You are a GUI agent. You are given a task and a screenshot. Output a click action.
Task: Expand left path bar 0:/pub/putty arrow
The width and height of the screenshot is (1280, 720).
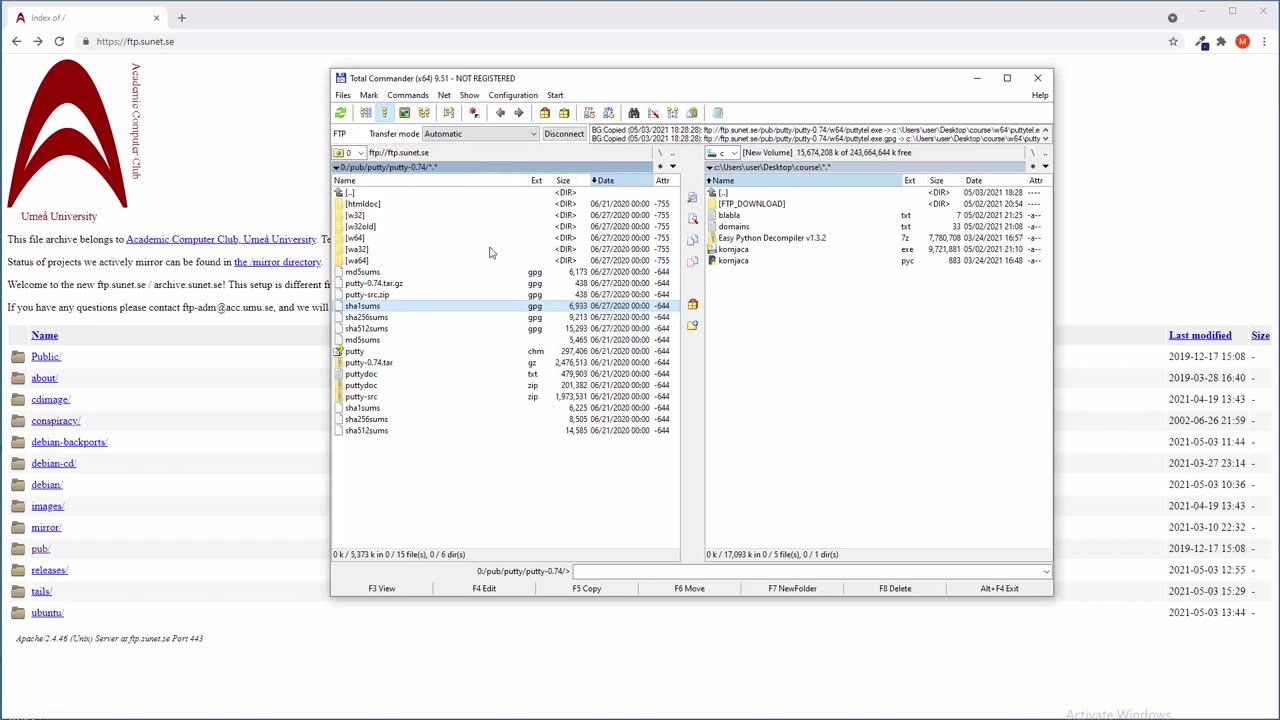pyautogui.click(x=336, y=167)
